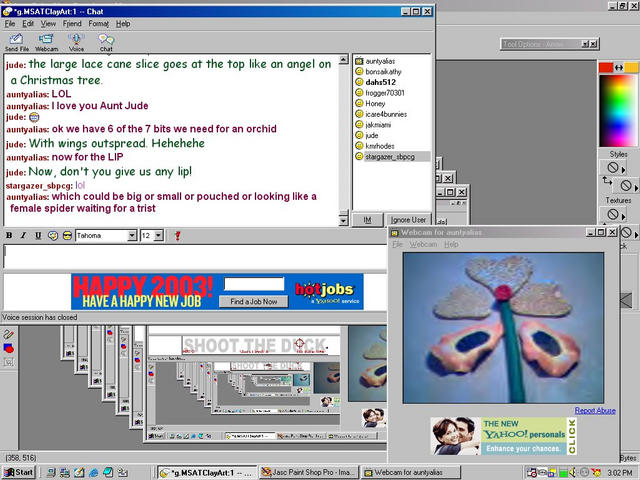Screen dimensions: 640x480
Task: Click the Yahoo Messenger tray icon
Action: [x=596, y=473]
